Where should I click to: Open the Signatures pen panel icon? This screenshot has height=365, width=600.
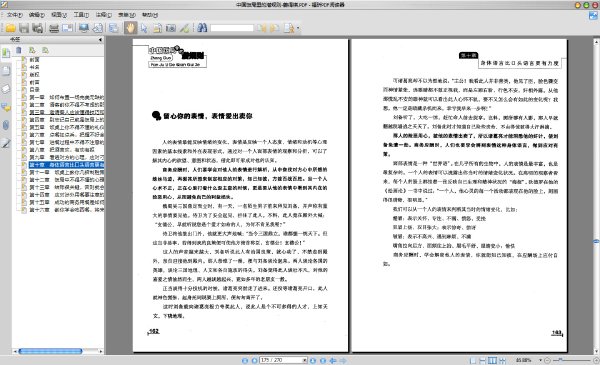pyautogui.click(x=6, y=143)
